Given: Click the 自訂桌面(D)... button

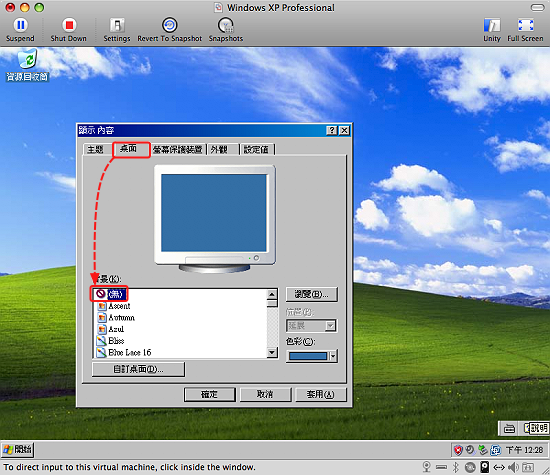Looking at the screenshot, I should coord(138,369).
